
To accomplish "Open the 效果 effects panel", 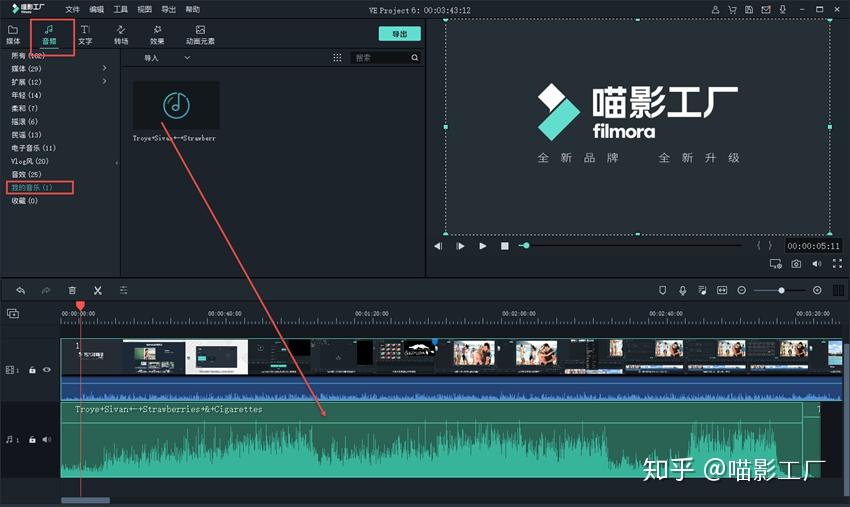I will click(157, 34).
